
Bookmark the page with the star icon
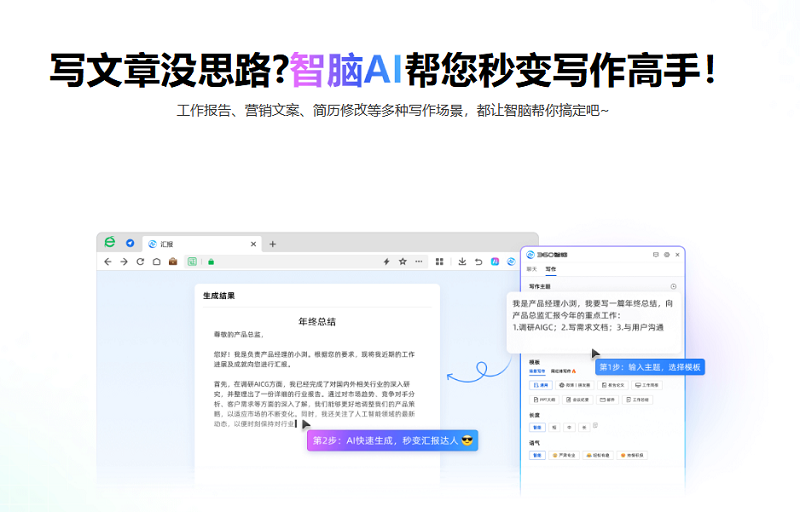tap(402, 262)
